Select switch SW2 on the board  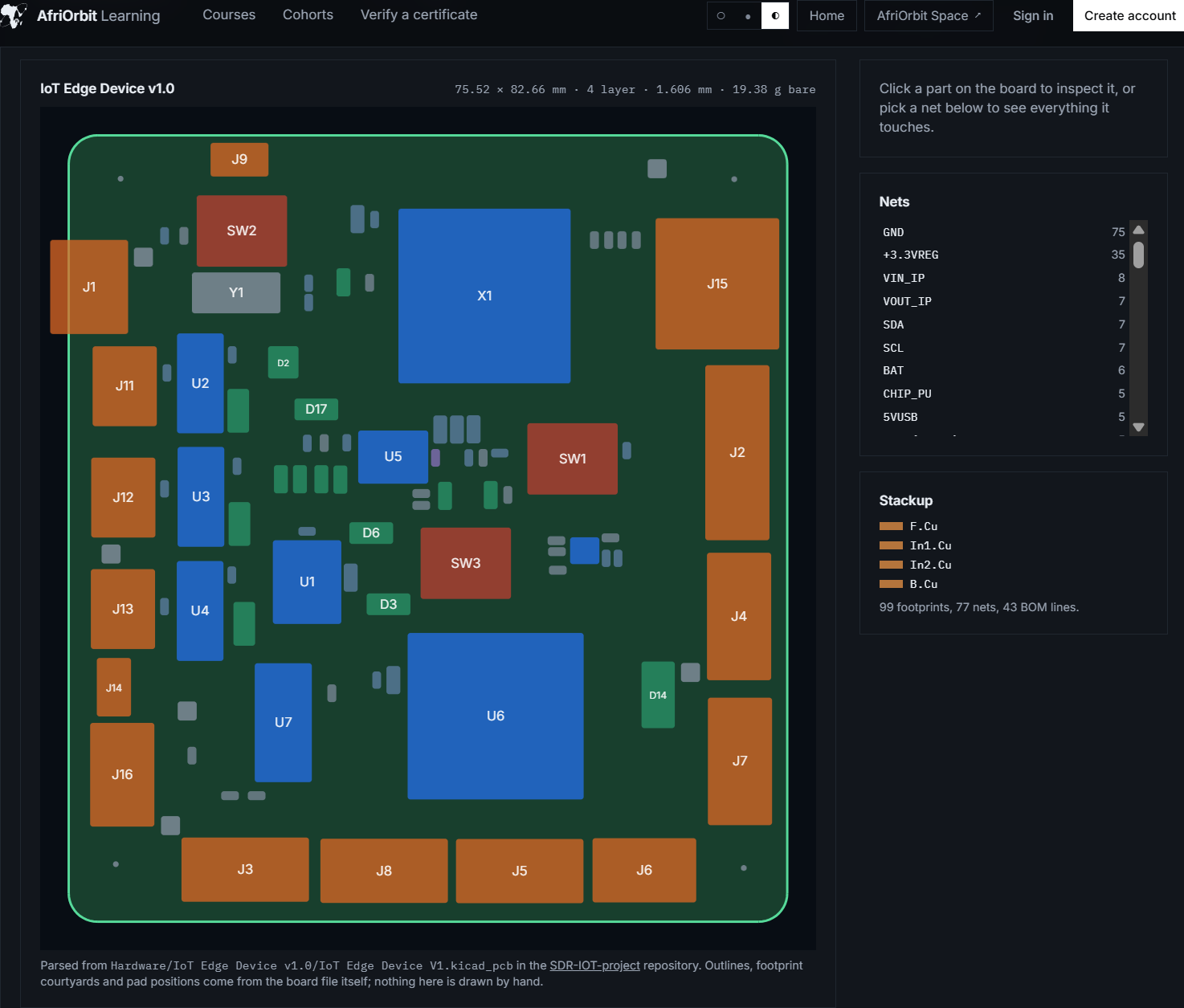[242, 231]
